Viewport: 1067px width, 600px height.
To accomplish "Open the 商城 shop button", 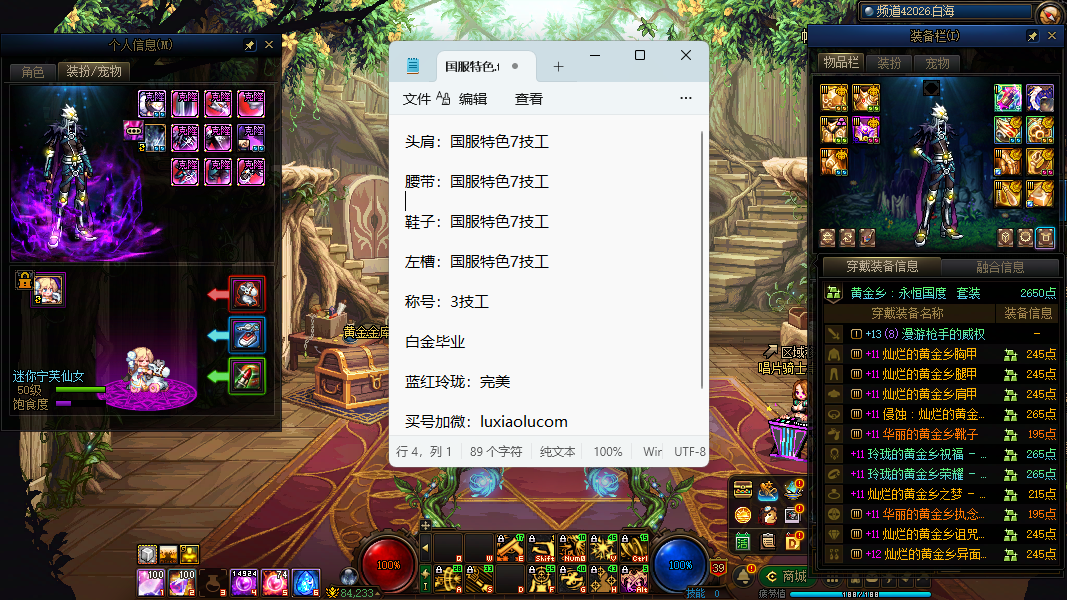I will 784,576.
